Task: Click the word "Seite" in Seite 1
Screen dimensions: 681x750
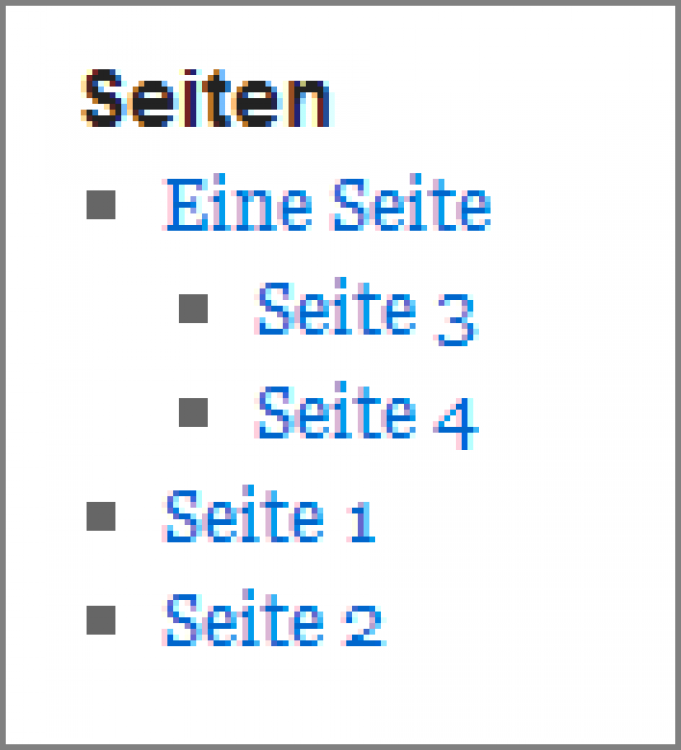Action: (244, 518)
